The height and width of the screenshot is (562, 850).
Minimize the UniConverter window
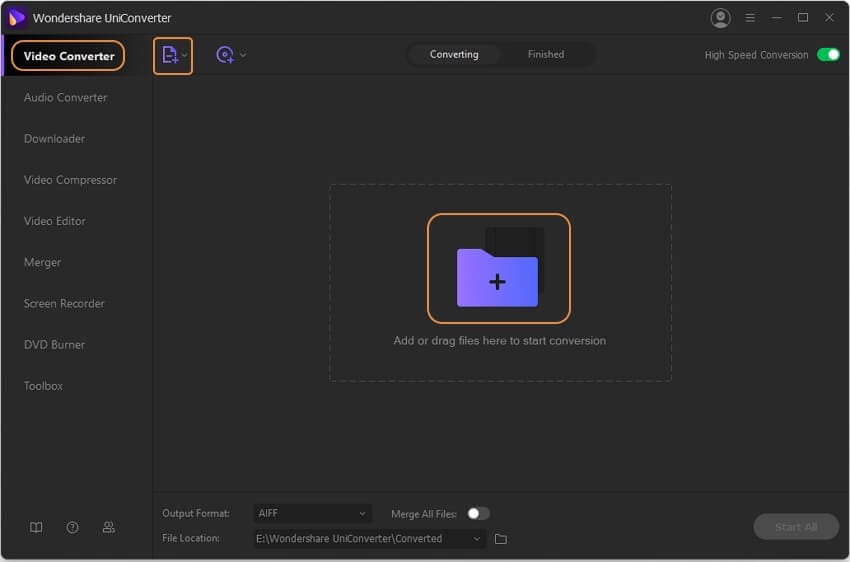(776, 18)
